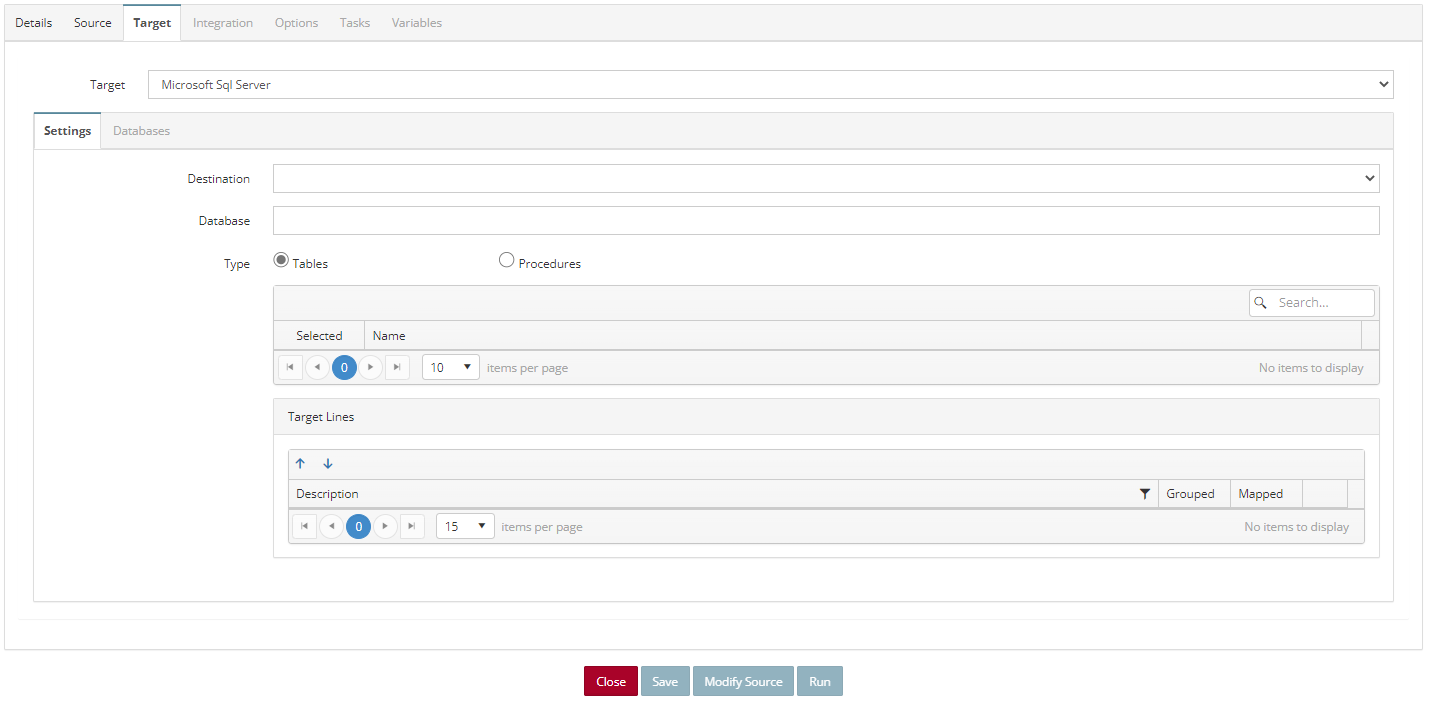This screenshot has width=1429, height=704.
Task: Open the Integration tab
Action: 223,23
